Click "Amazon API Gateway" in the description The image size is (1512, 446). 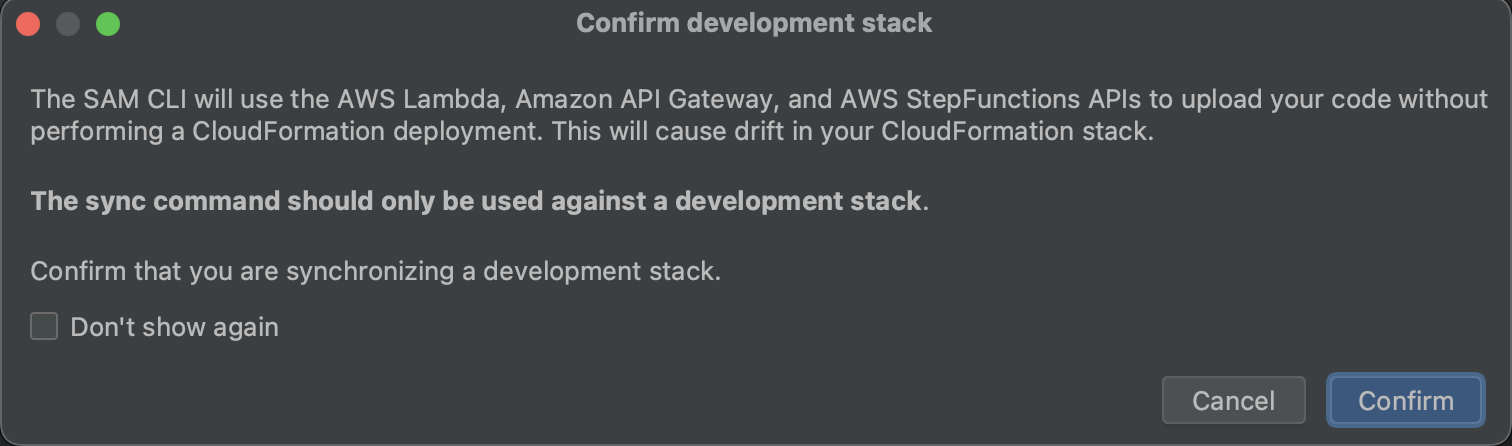(x=647, y=100)
